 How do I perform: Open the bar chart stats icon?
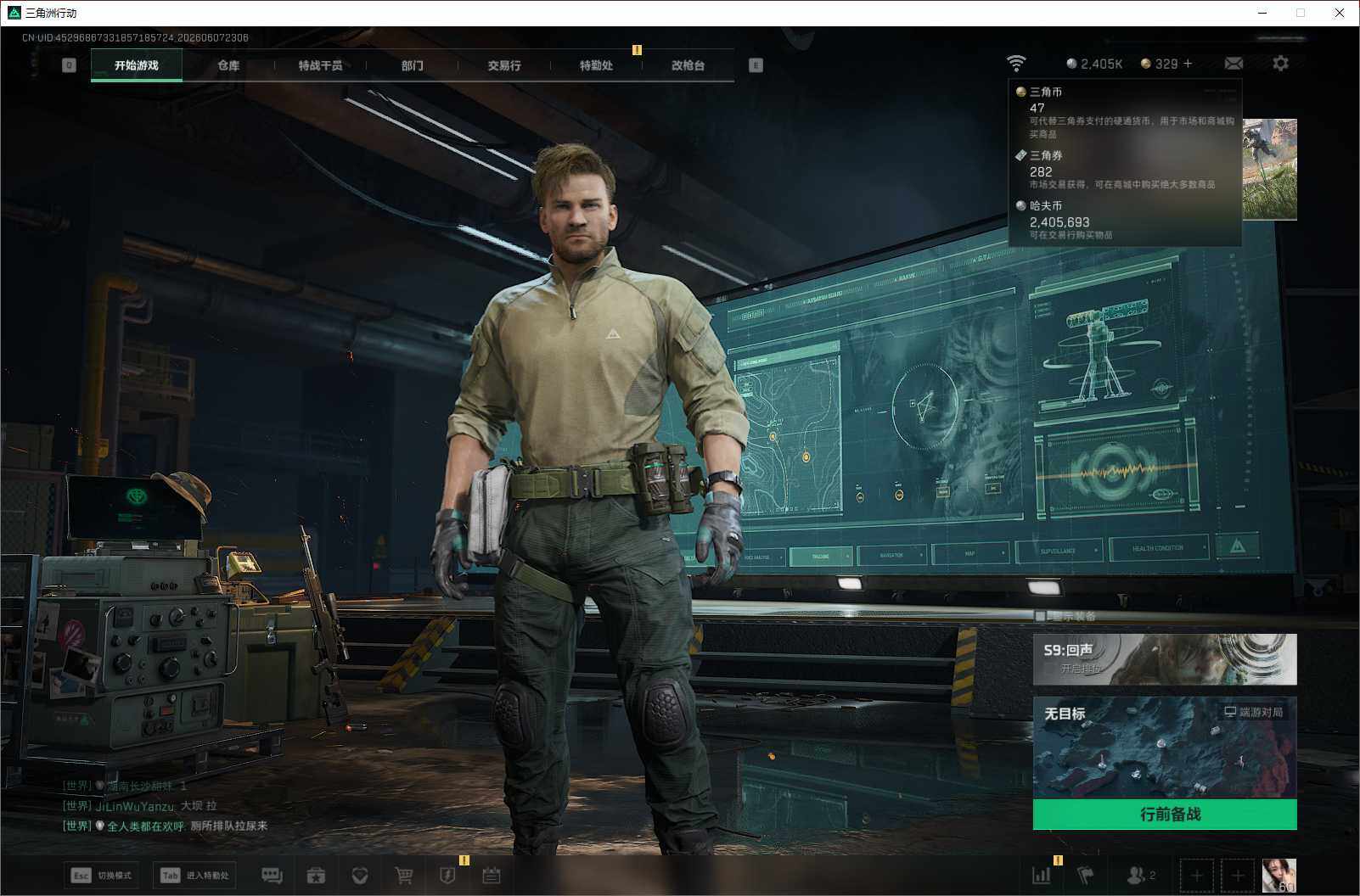click(1041, 875)
